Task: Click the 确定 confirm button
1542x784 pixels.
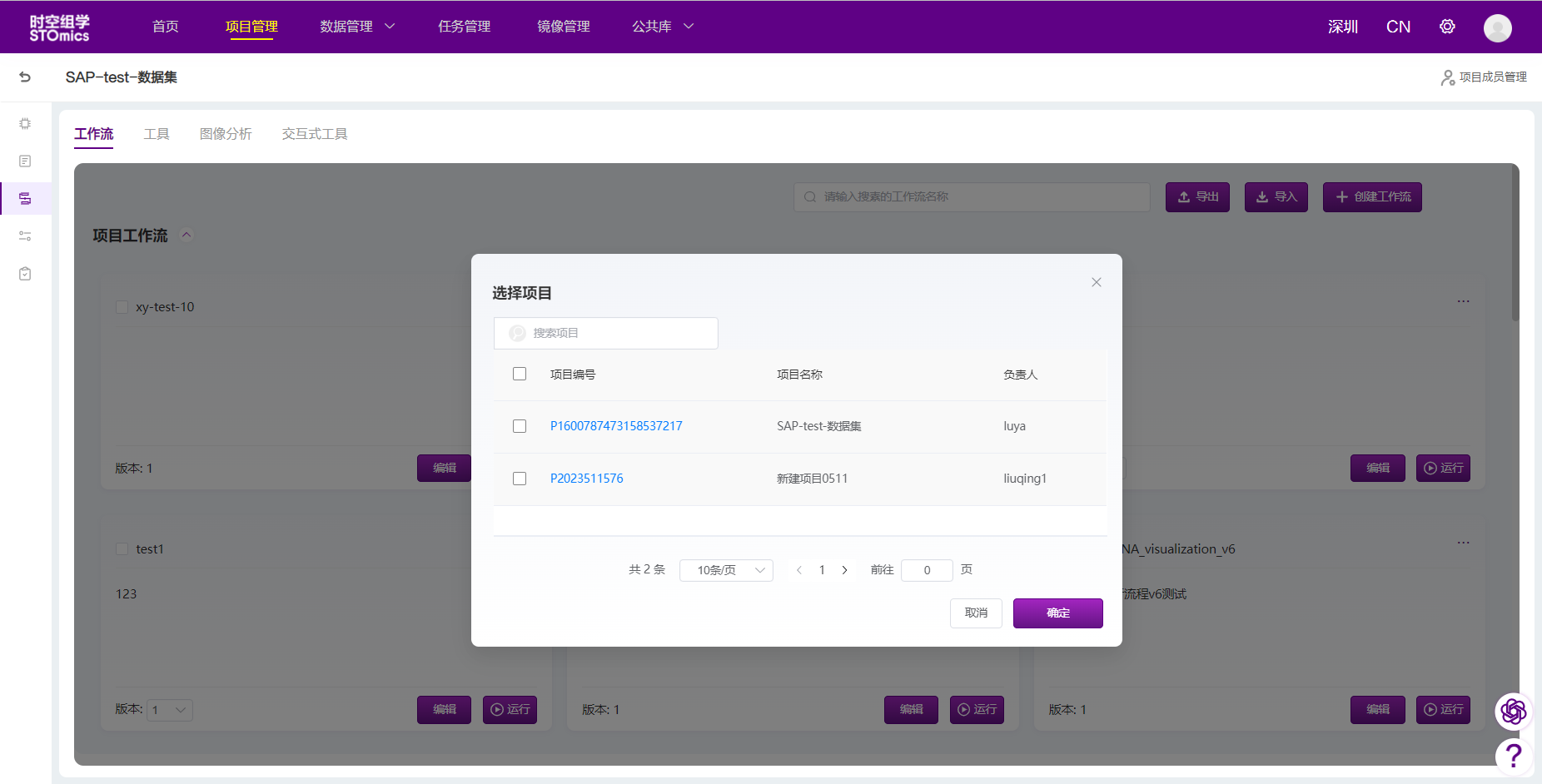Action: coord(1057,613)
